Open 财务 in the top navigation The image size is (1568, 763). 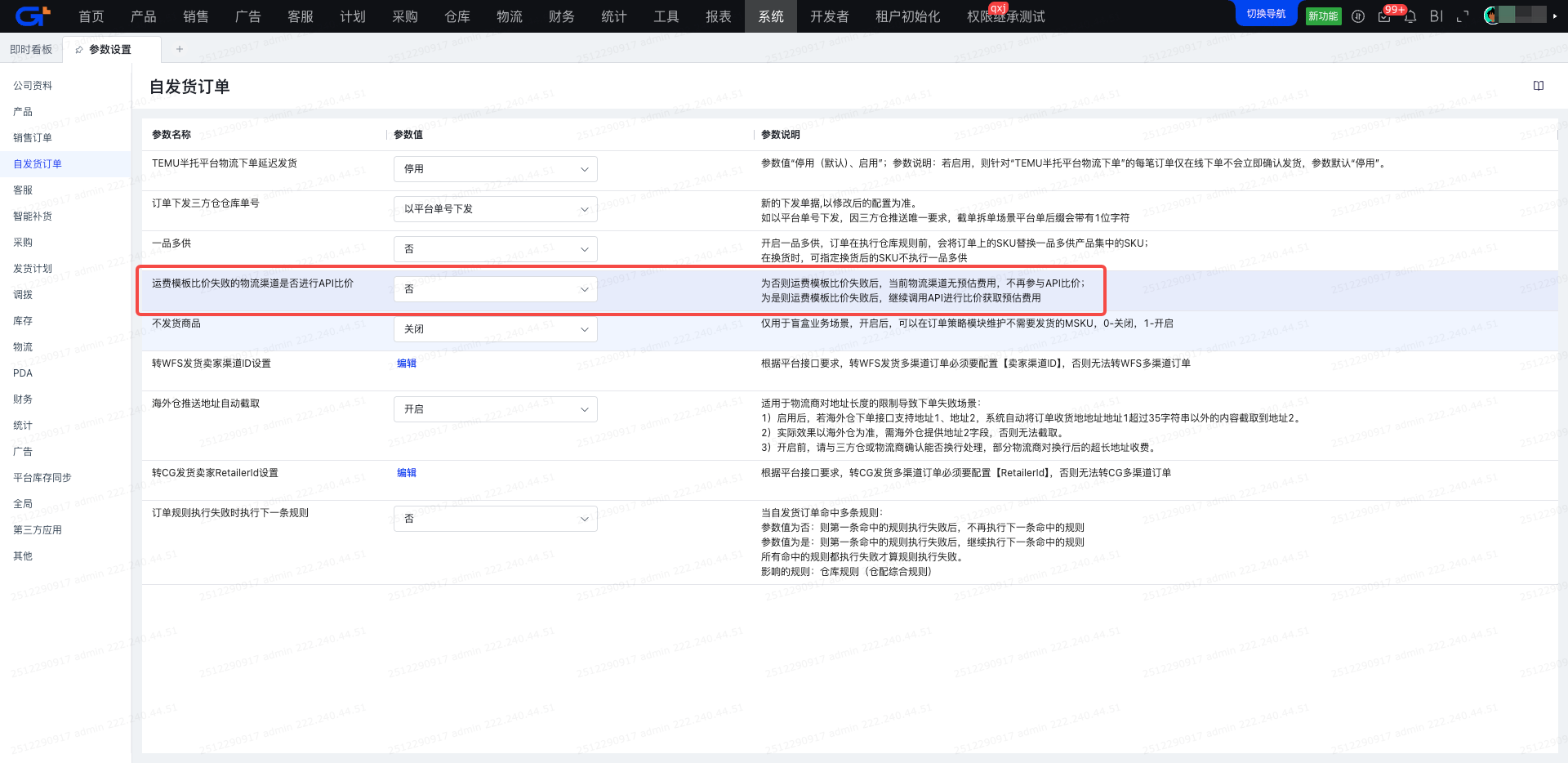(x=562, y=16)
